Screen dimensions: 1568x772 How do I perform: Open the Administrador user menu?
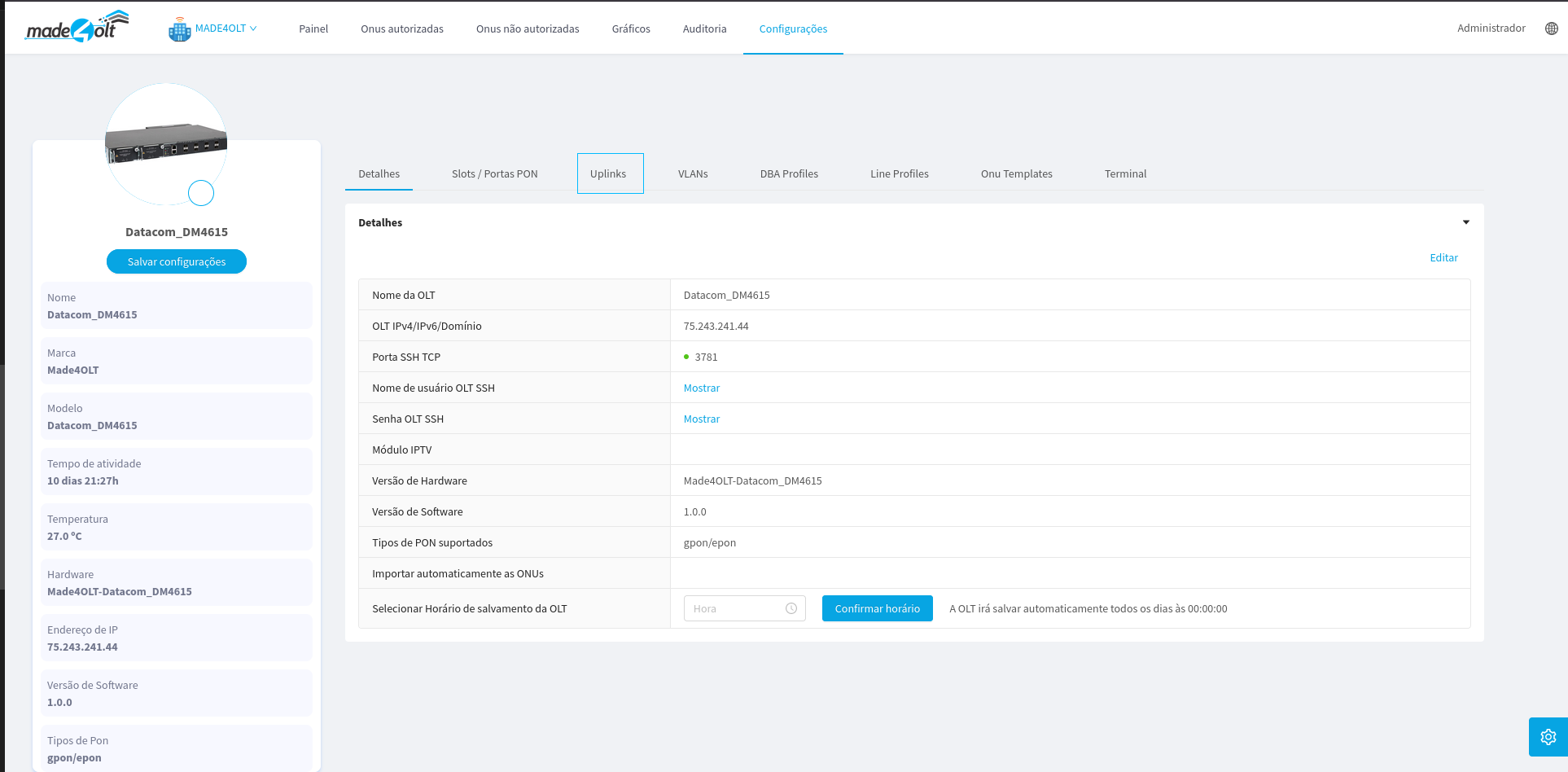pos(1491,29)
